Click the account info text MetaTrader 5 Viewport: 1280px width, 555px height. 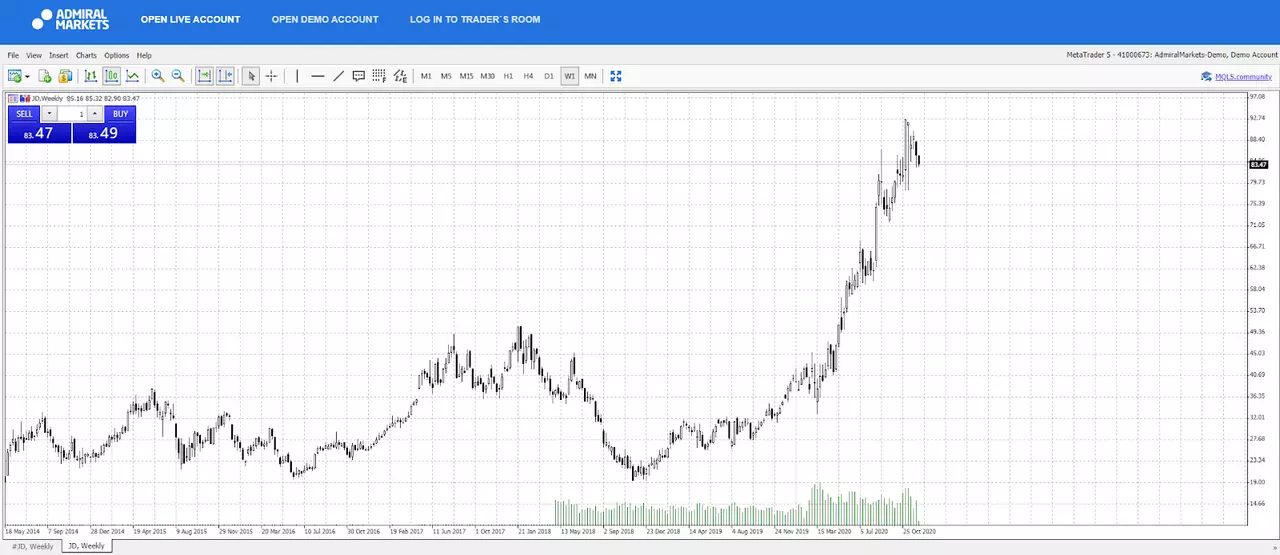coord(1172,55)
